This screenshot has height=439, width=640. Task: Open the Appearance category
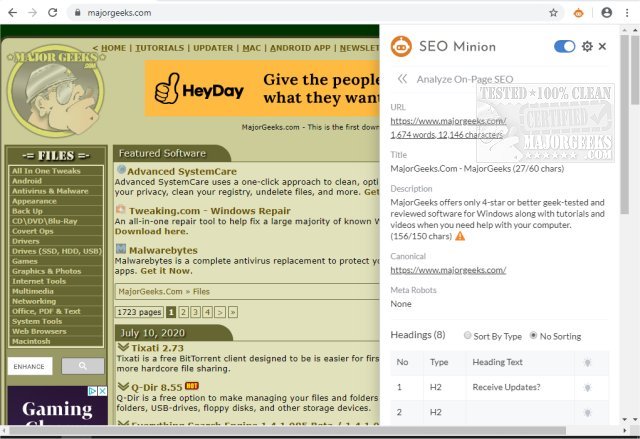(34, 201)
